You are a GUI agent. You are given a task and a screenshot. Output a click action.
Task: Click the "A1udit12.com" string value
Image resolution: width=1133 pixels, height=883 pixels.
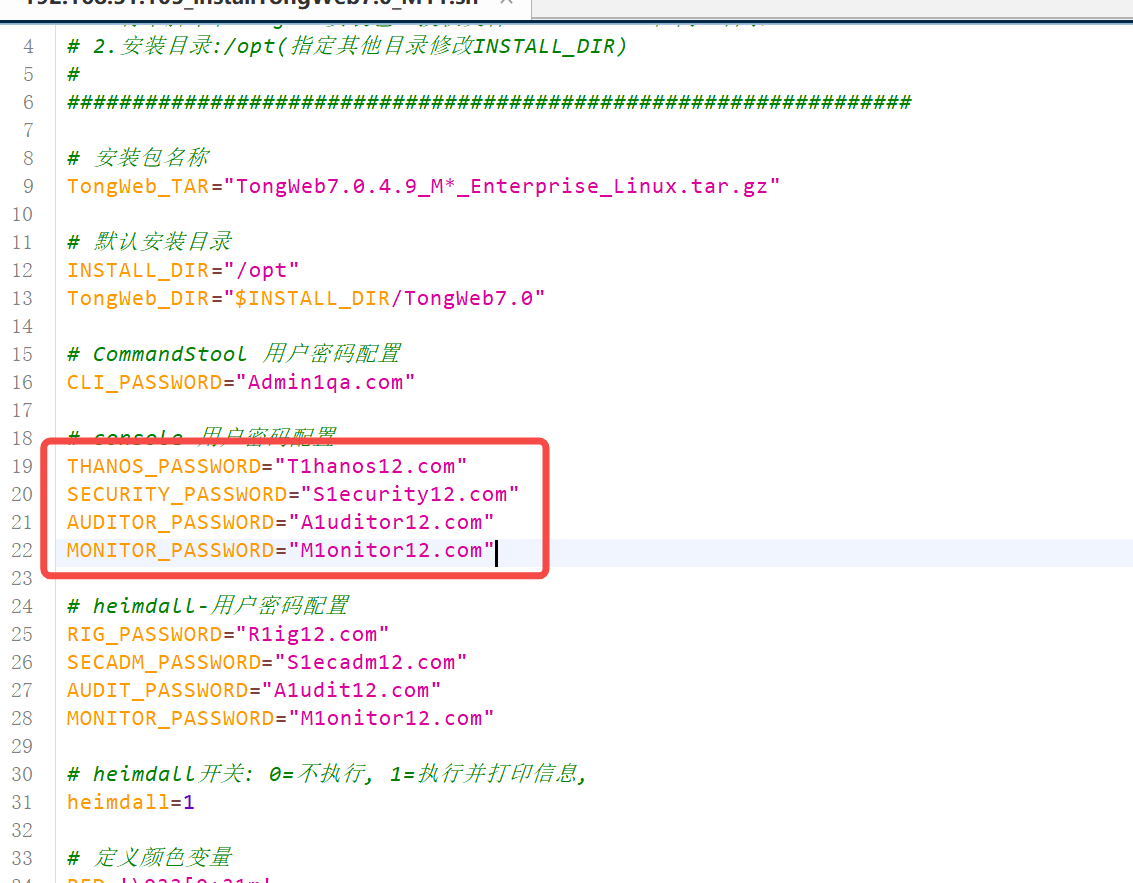coord(352,691)
